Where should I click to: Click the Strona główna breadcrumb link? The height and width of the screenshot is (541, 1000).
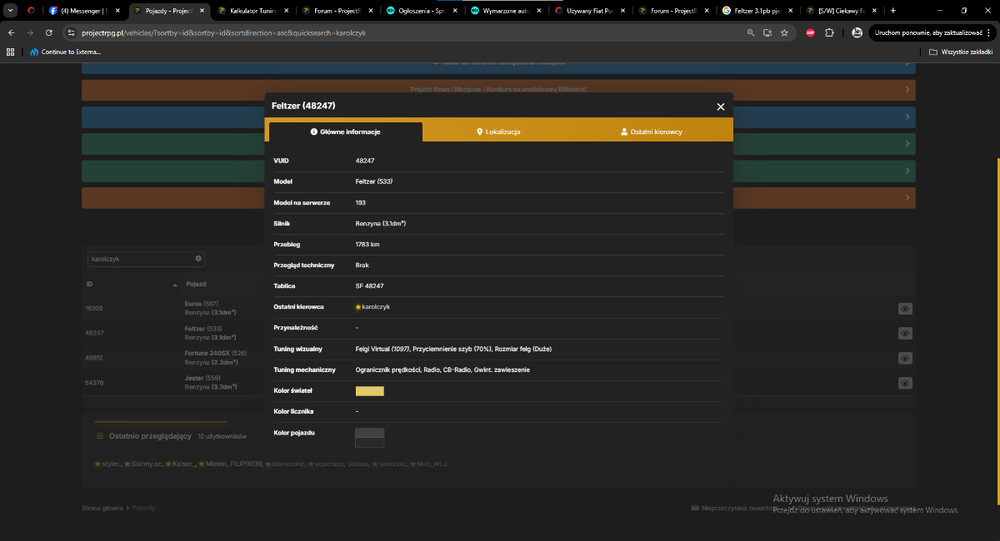(x=102, y=508)
